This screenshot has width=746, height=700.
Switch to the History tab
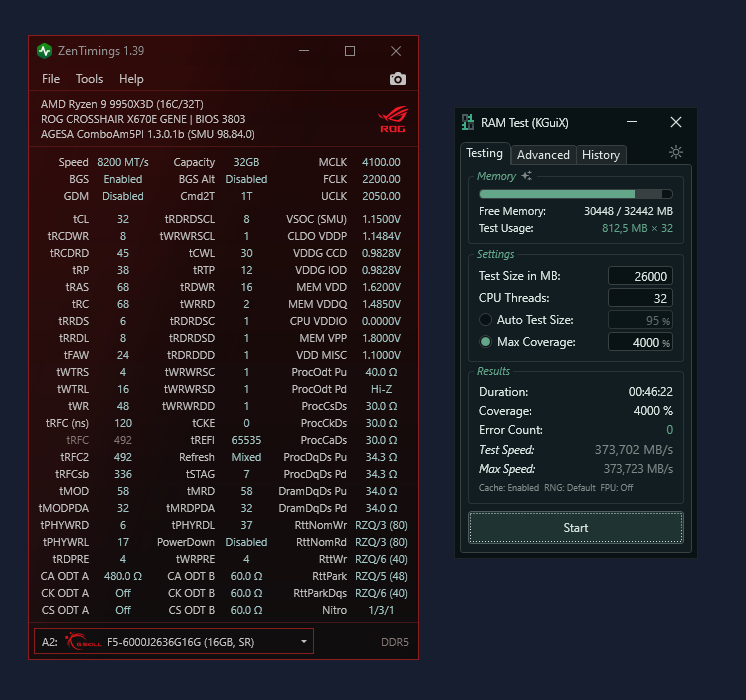tap(600, 155)
